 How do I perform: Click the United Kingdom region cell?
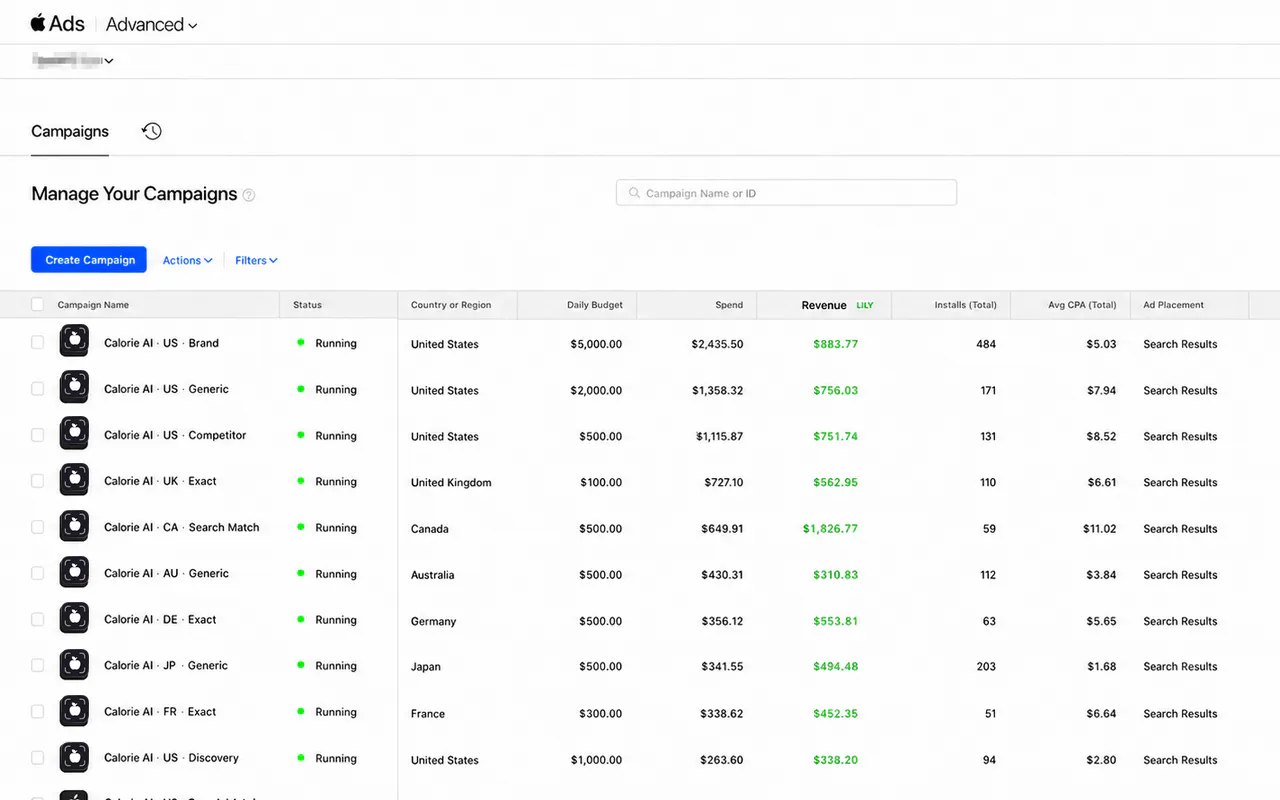pyautogui.click(x=451, y=483)
